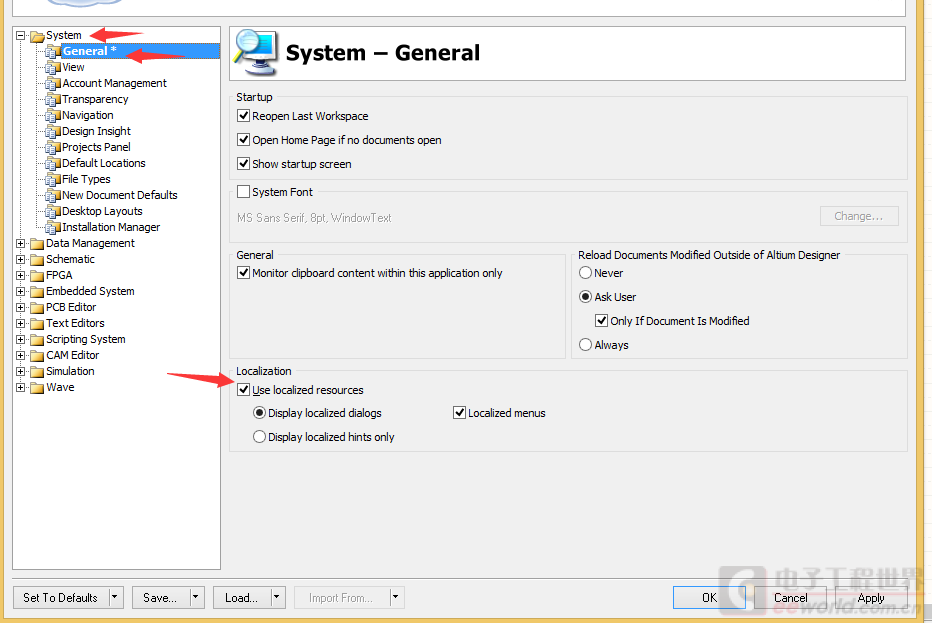Click the Installation Manager page icon

pos(53,228)
